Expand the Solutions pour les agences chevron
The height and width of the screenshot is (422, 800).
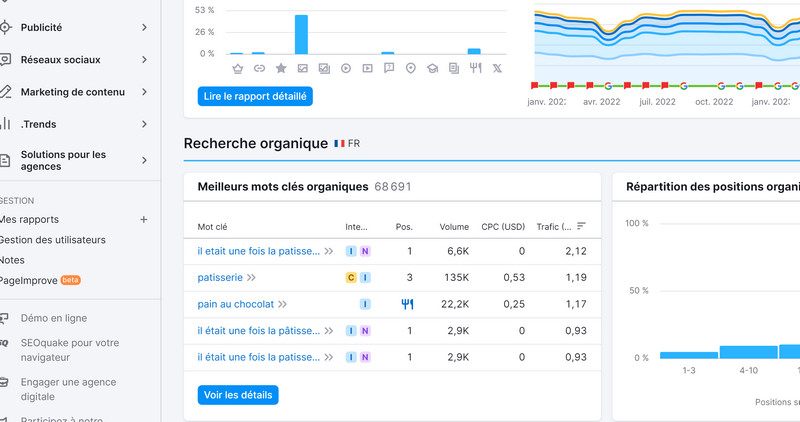point(144,160)
